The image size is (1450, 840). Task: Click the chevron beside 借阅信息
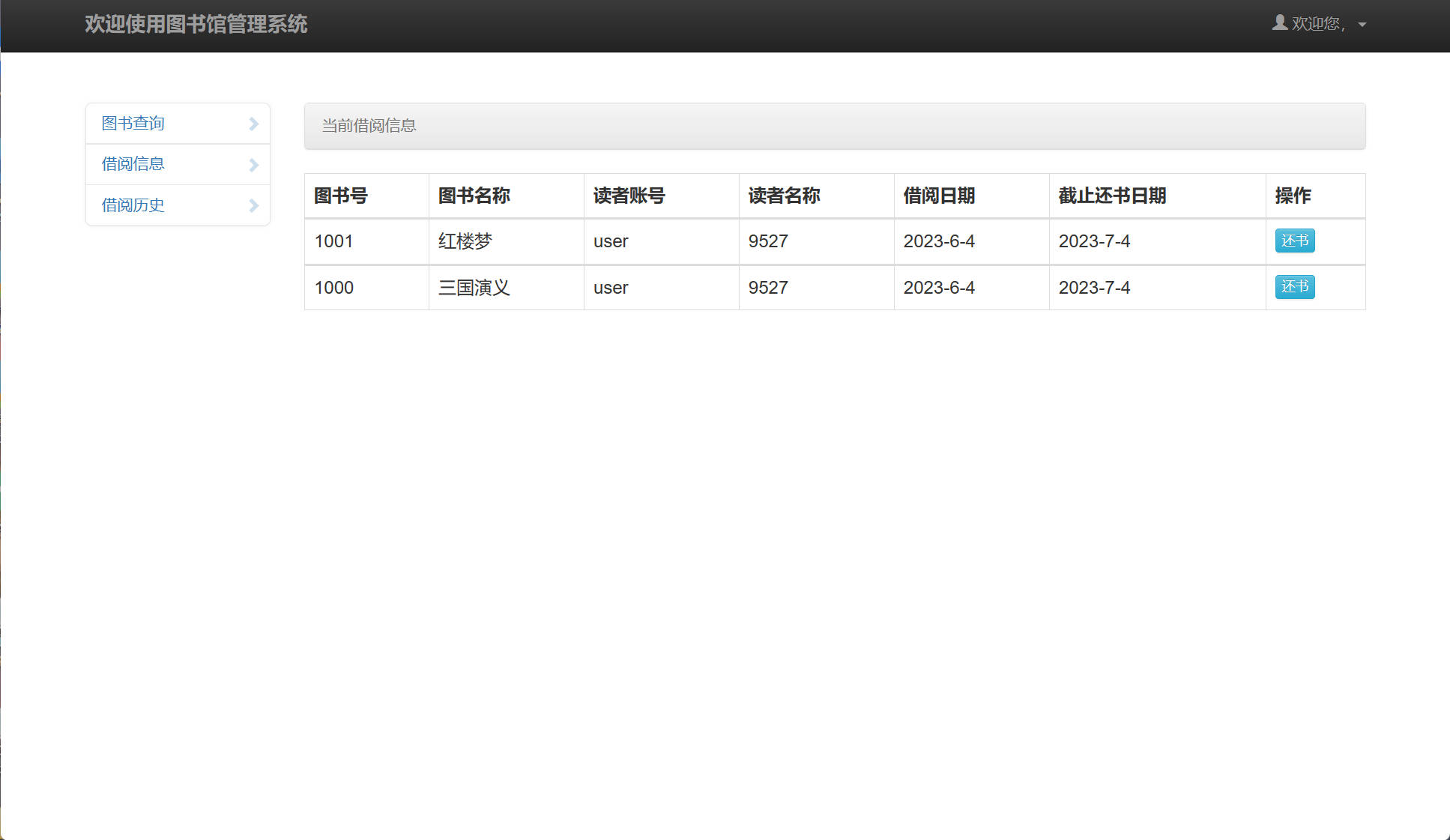pyautogui.click(x=253, y=165)
